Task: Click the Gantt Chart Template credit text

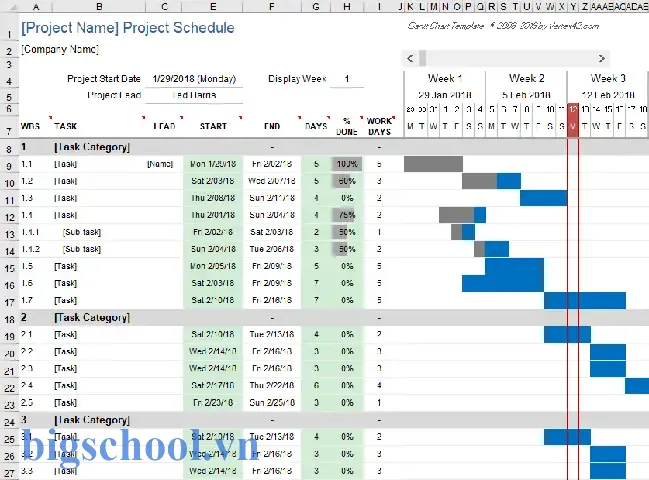Action: 503,26
